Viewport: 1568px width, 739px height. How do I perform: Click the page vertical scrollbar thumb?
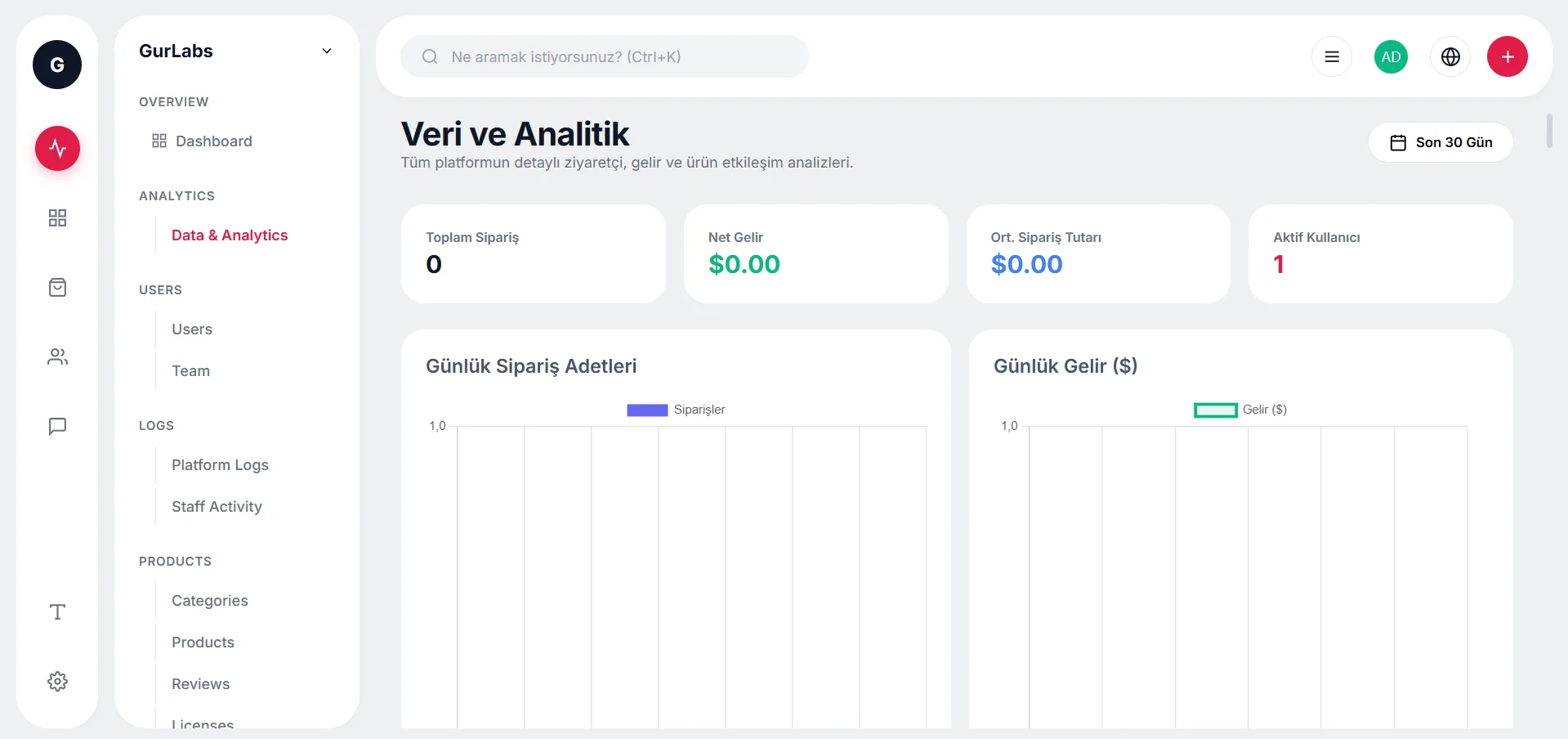(x=1549, y=131)
